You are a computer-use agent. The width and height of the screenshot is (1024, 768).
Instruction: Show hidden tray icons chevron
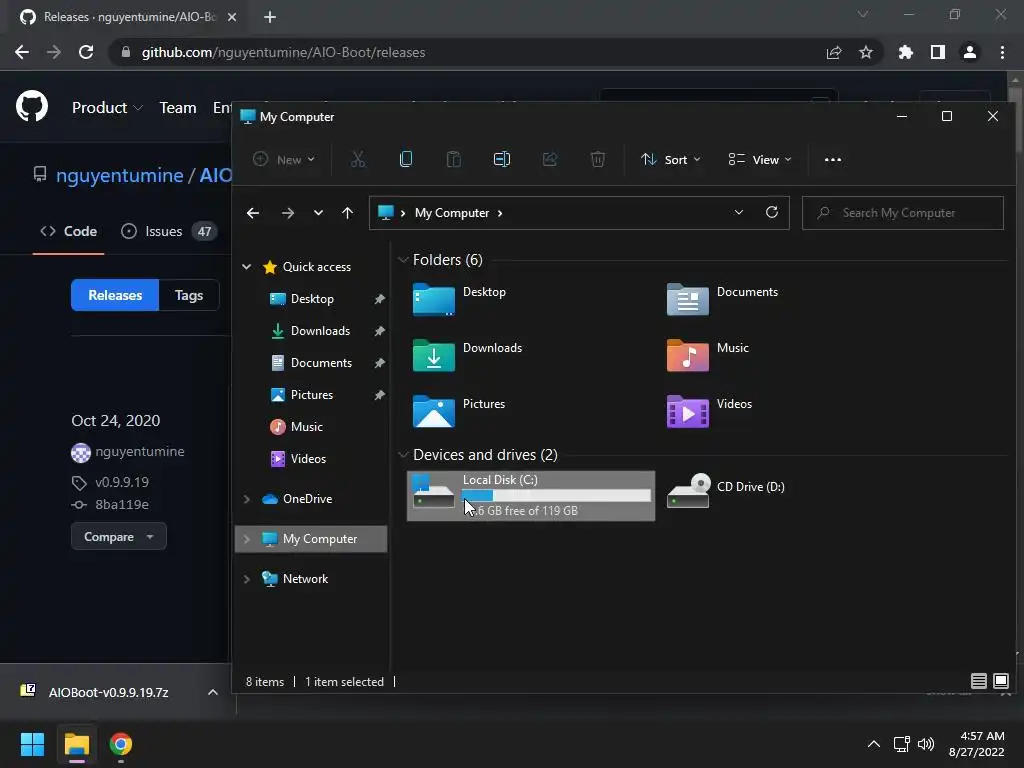pos(873,744)
